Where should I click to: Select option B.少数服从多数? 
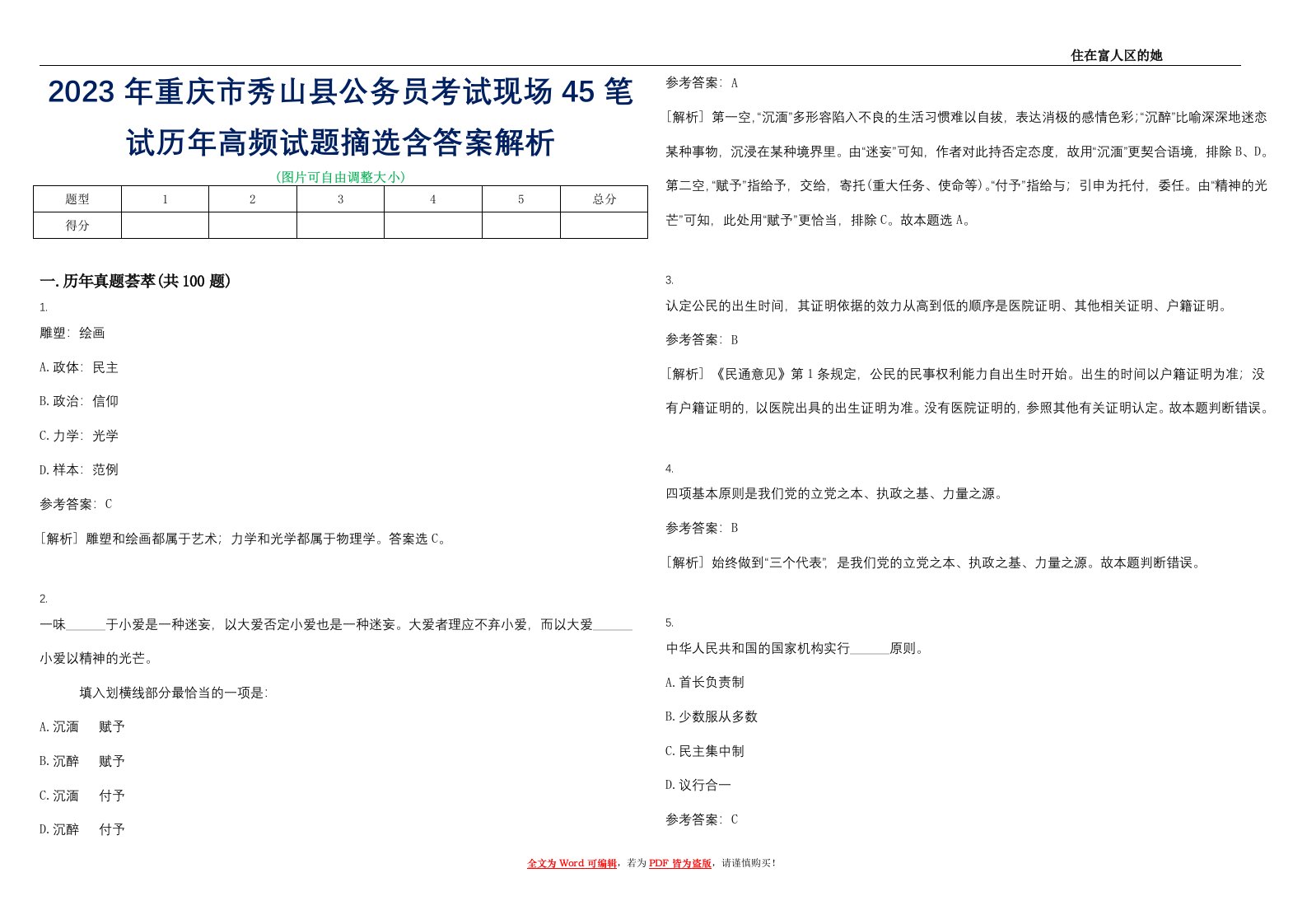point(712,716)
